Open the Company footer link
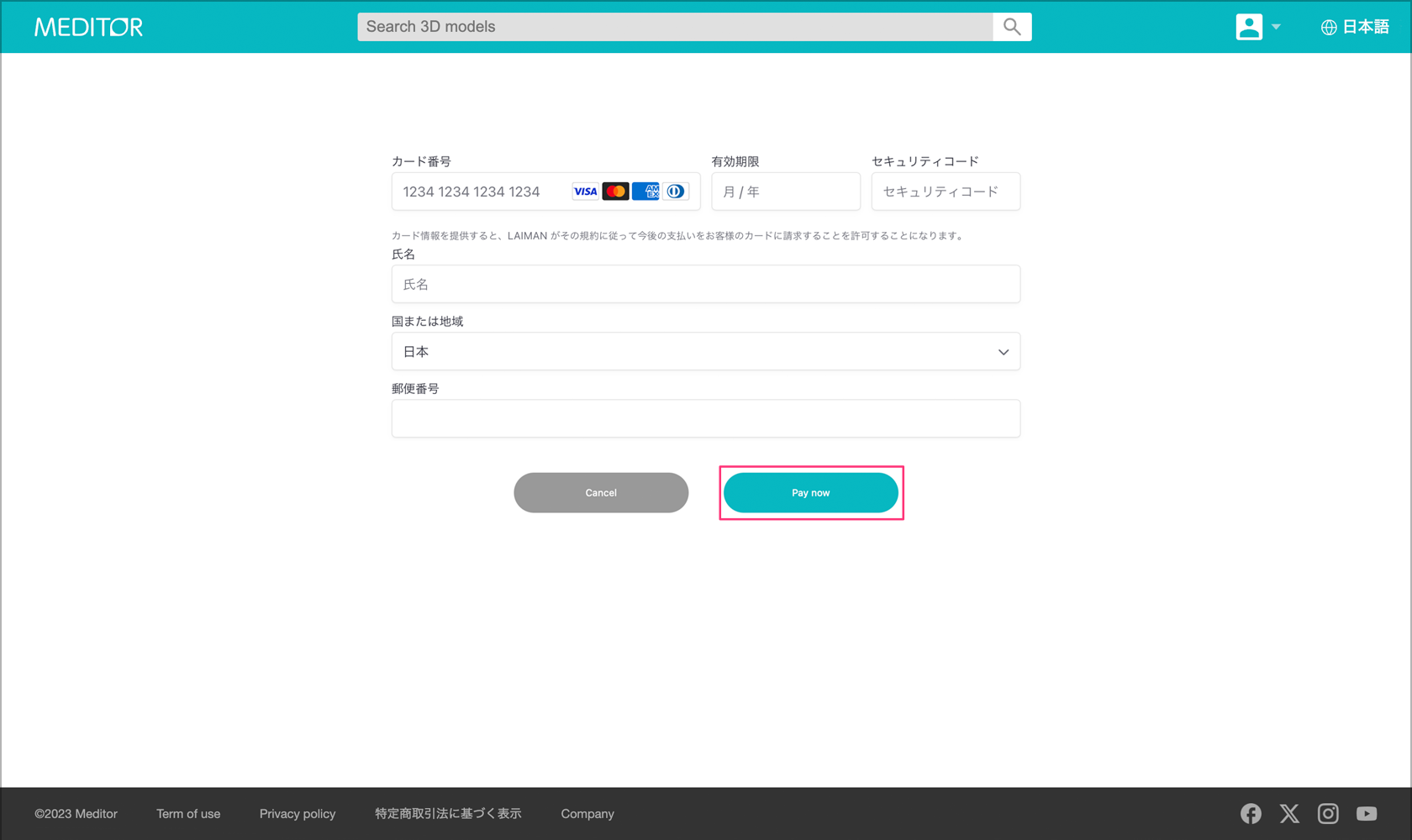This screenshot has width=1412, height=840. (587, 814)
